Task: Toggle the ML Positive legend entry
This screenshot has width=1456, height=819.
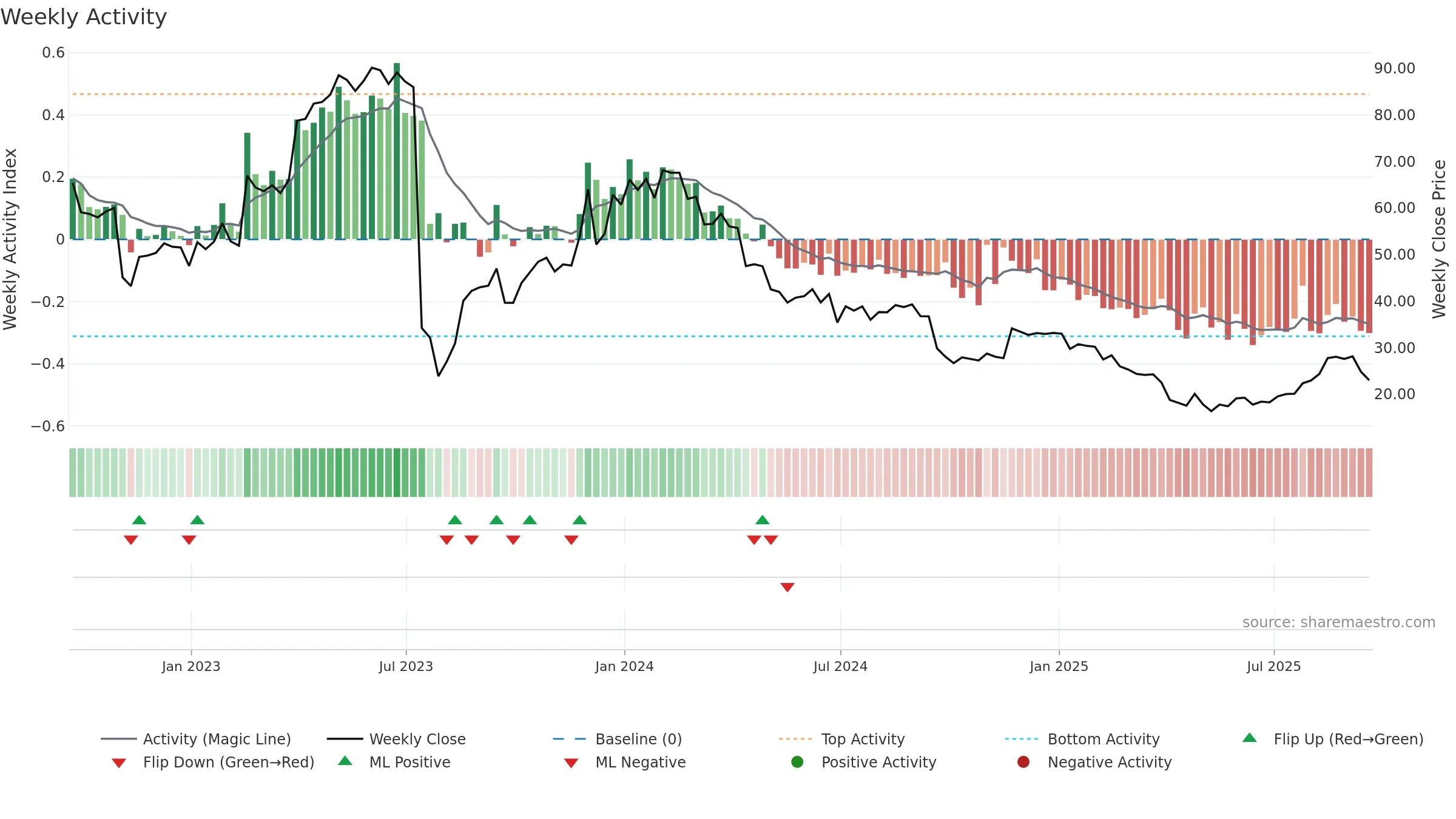Action: [394, 762]
